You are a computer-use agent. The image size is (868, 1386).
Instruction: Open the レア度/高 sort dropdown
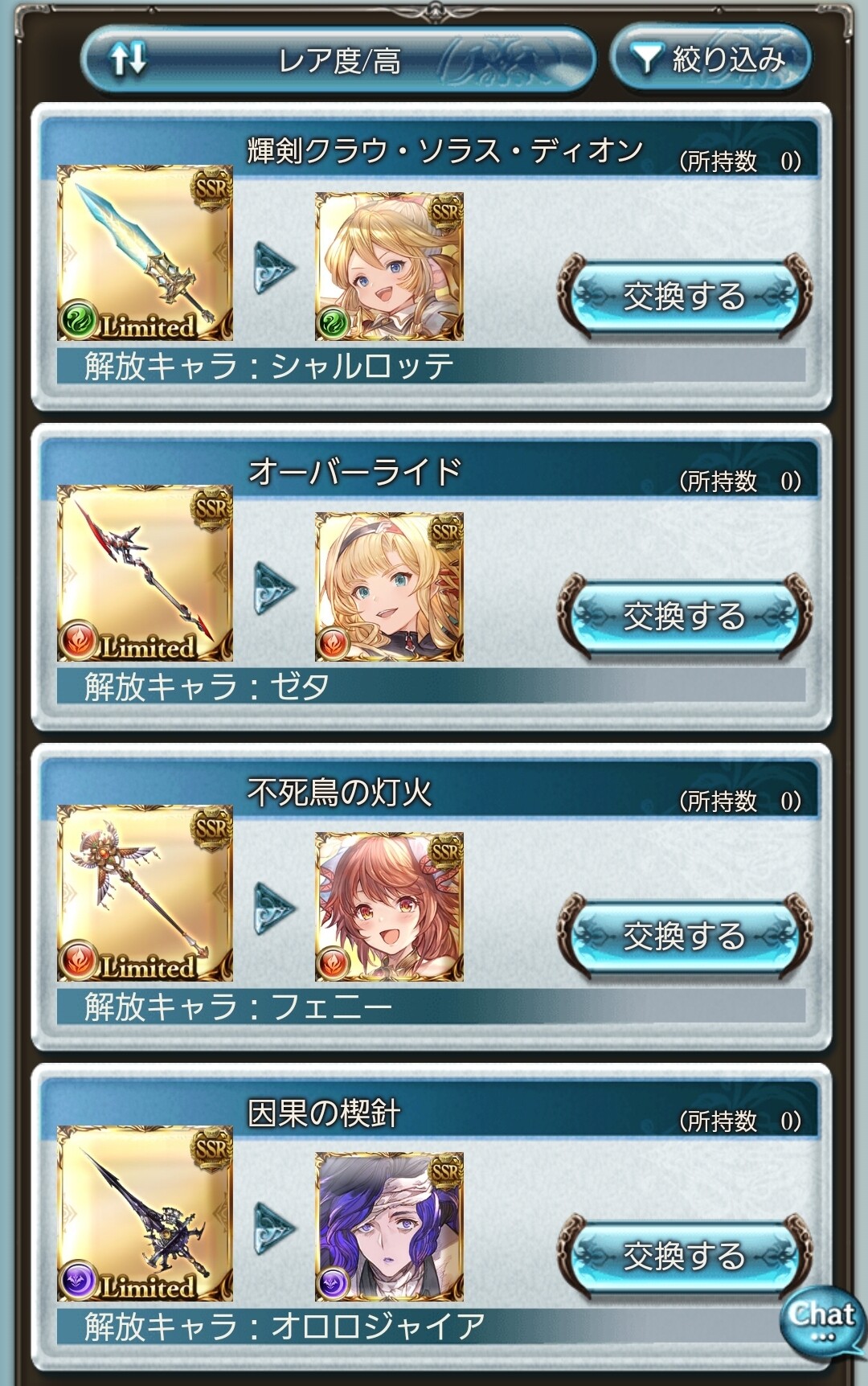coord(338,60)
